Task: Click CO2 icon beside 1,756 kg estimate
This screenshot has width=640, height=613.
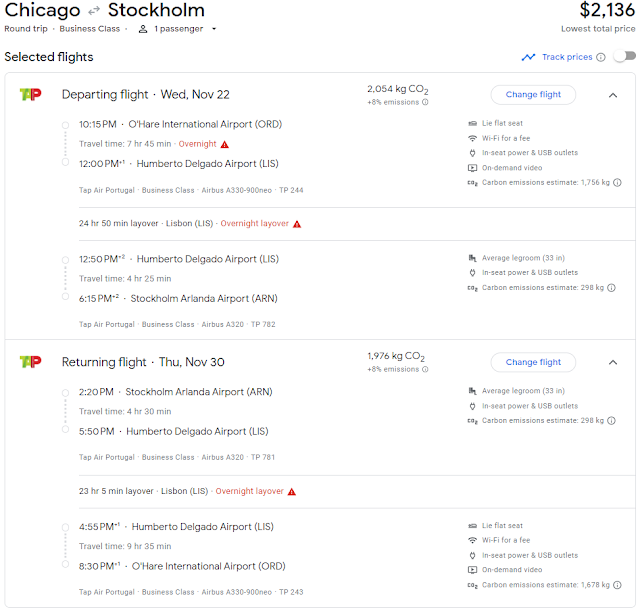Action: [x=472, y=183]
